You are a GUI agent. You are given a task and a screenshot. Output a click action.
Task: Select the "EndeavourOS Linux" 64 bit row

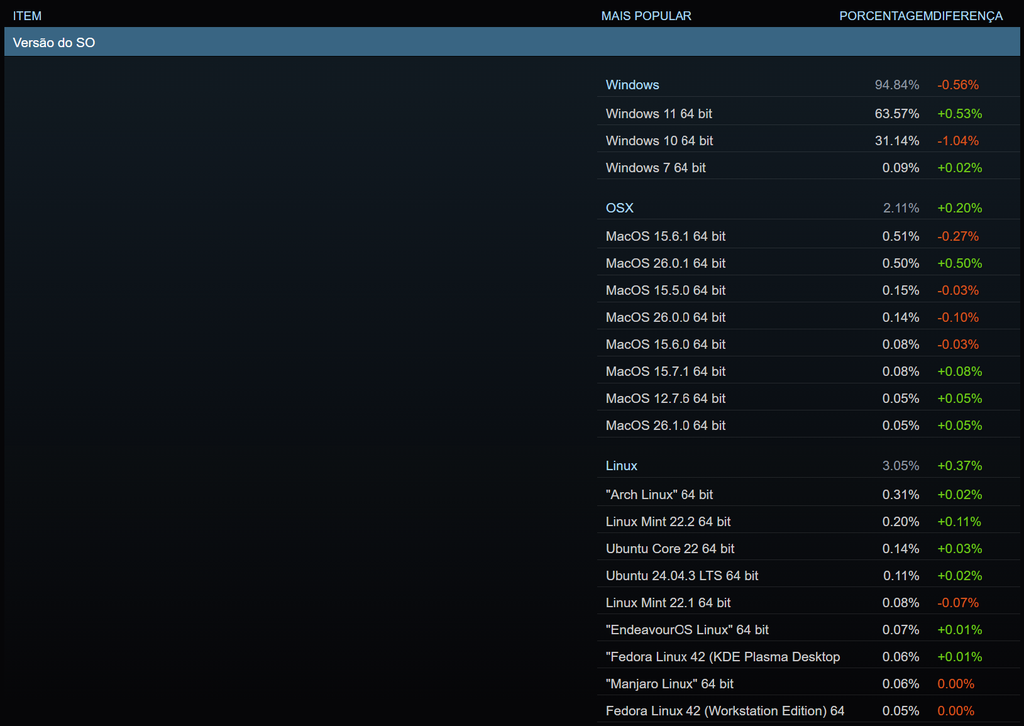click(x=687, y=630)
